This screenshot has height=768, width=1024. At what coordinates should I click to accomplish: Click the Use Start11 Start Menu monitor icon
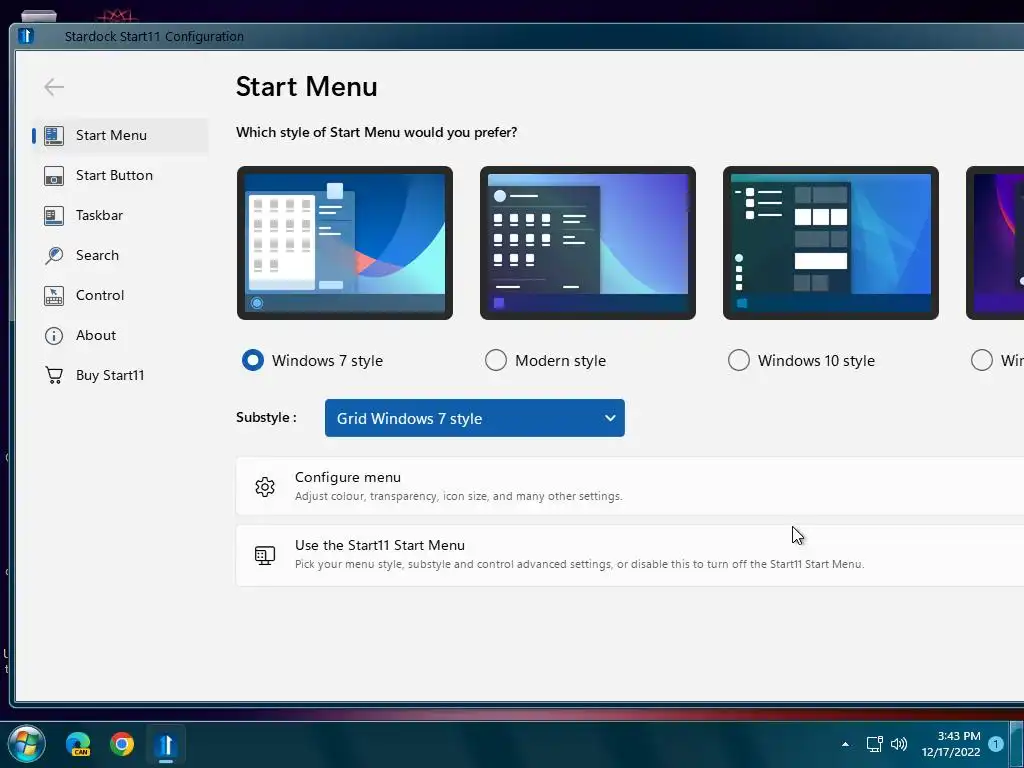264,555
